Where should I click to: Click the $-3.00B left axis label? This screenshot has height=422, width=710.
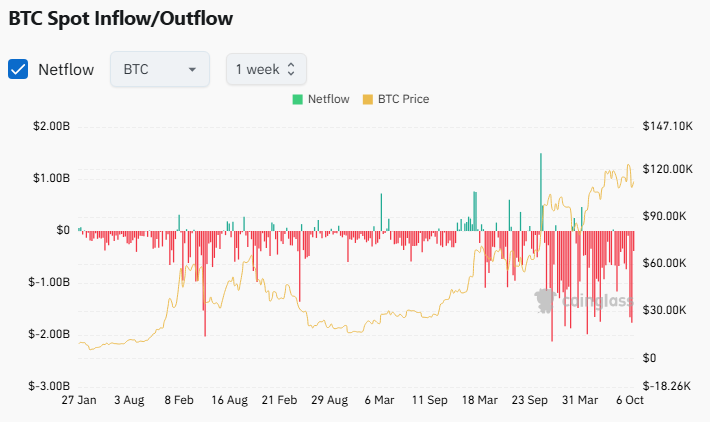coord(49,385)
